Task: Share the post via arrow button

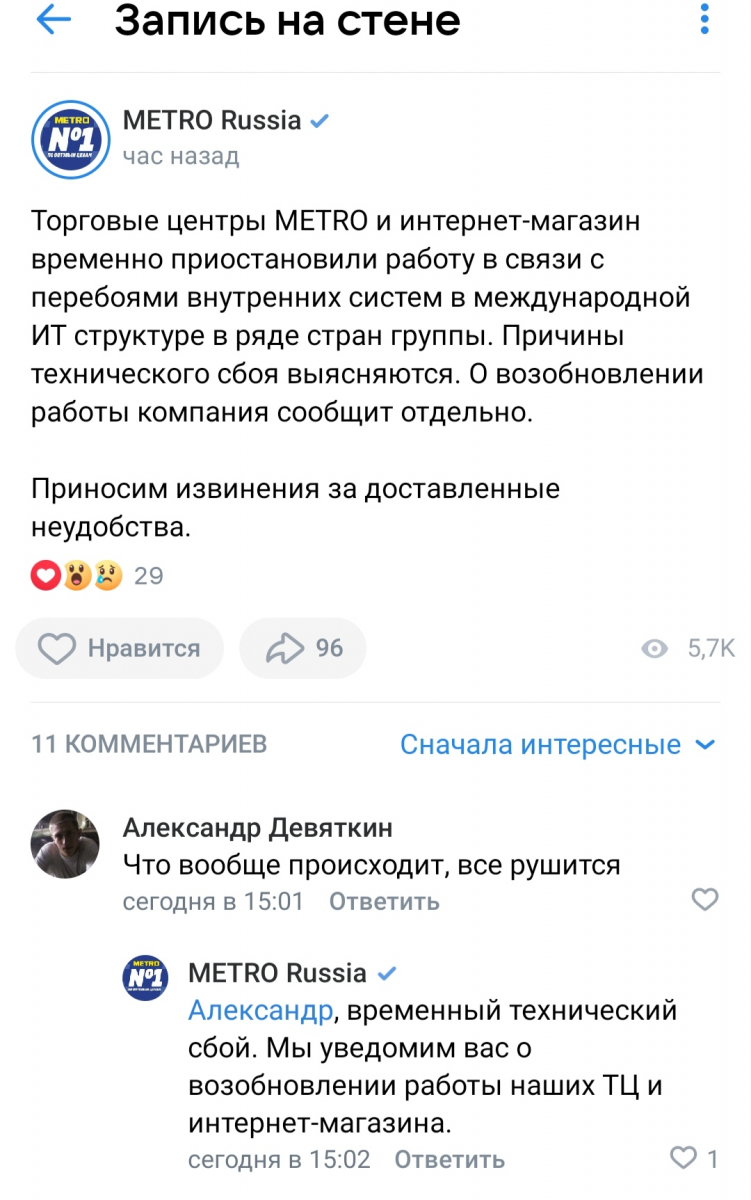Action: pyautogui.click(x=303, y=649)
